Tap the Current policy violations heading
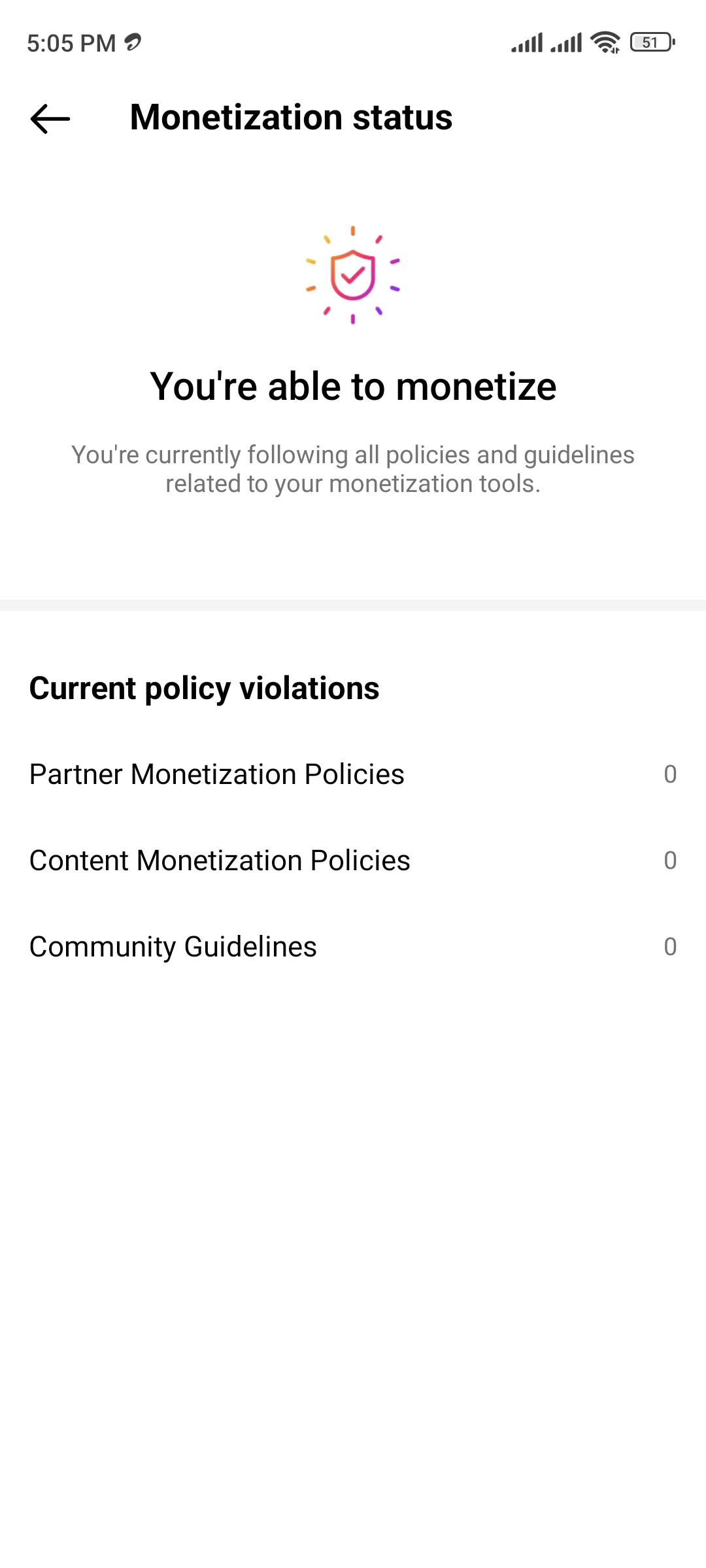Viewport: 706px width, 1568px height. [204, 688]
